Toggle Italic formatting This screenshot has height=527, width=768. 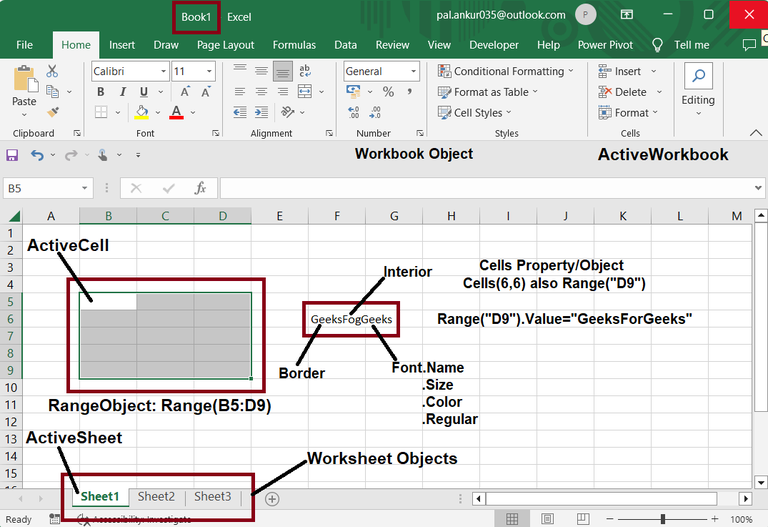(x=121, y=93)
